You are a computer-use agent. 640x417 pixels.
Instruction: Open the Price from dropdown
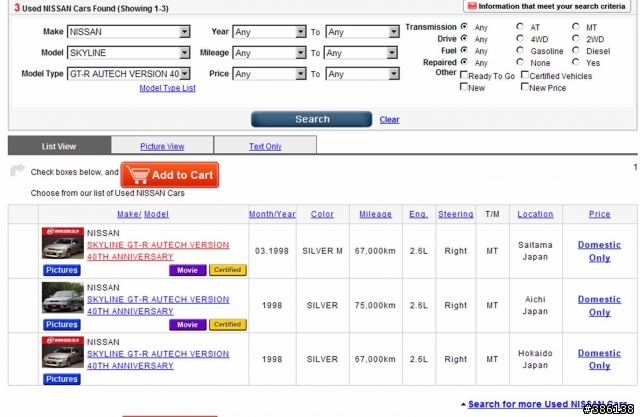click(269, 74)
